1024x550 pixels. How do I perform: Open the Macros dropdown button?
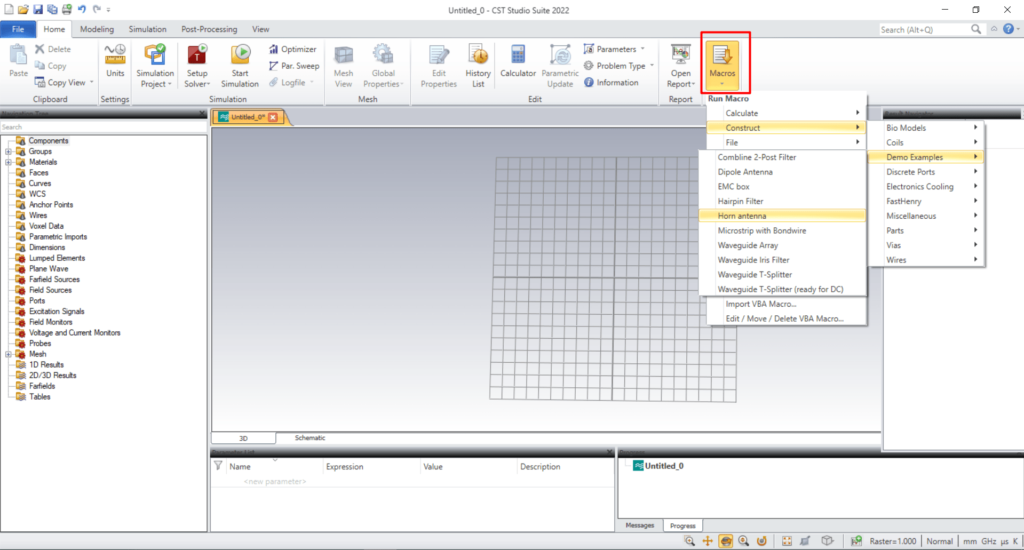(722, 65)
